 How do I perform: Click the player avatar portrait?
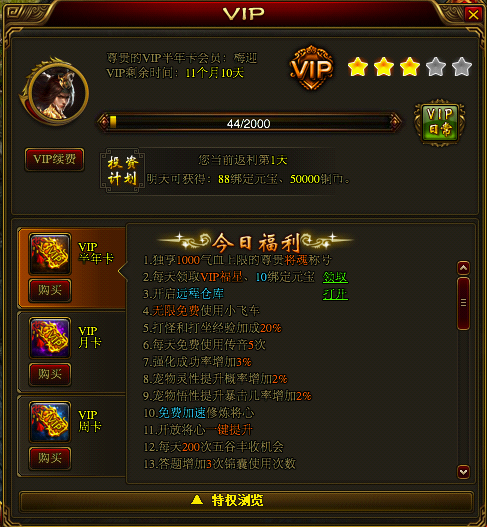click(x=56, y=92)
